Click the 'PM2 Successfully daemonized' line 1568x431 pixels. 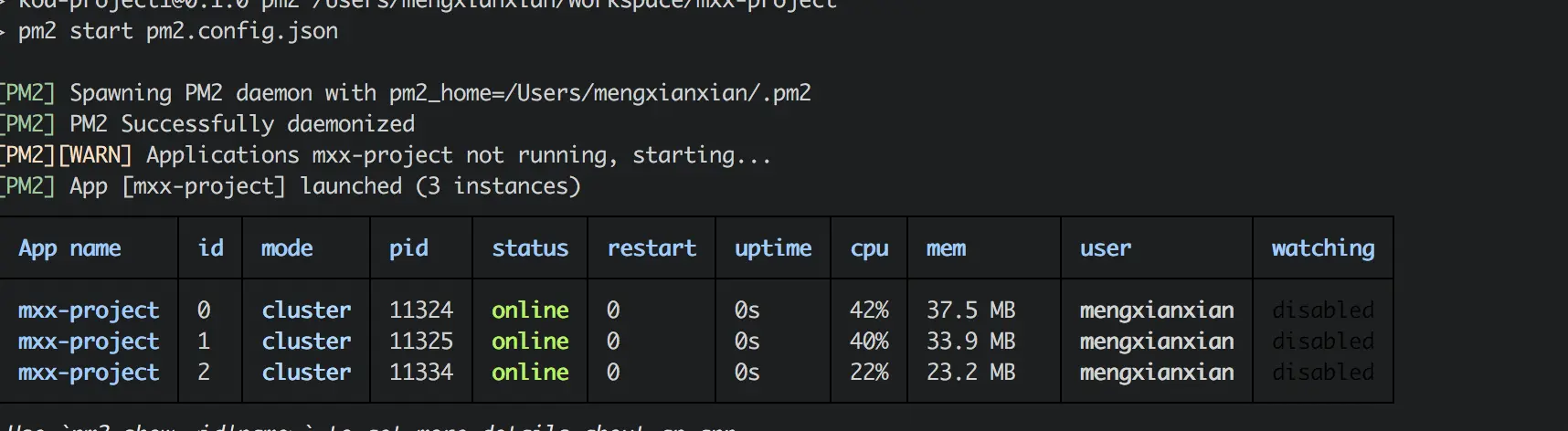242,124
